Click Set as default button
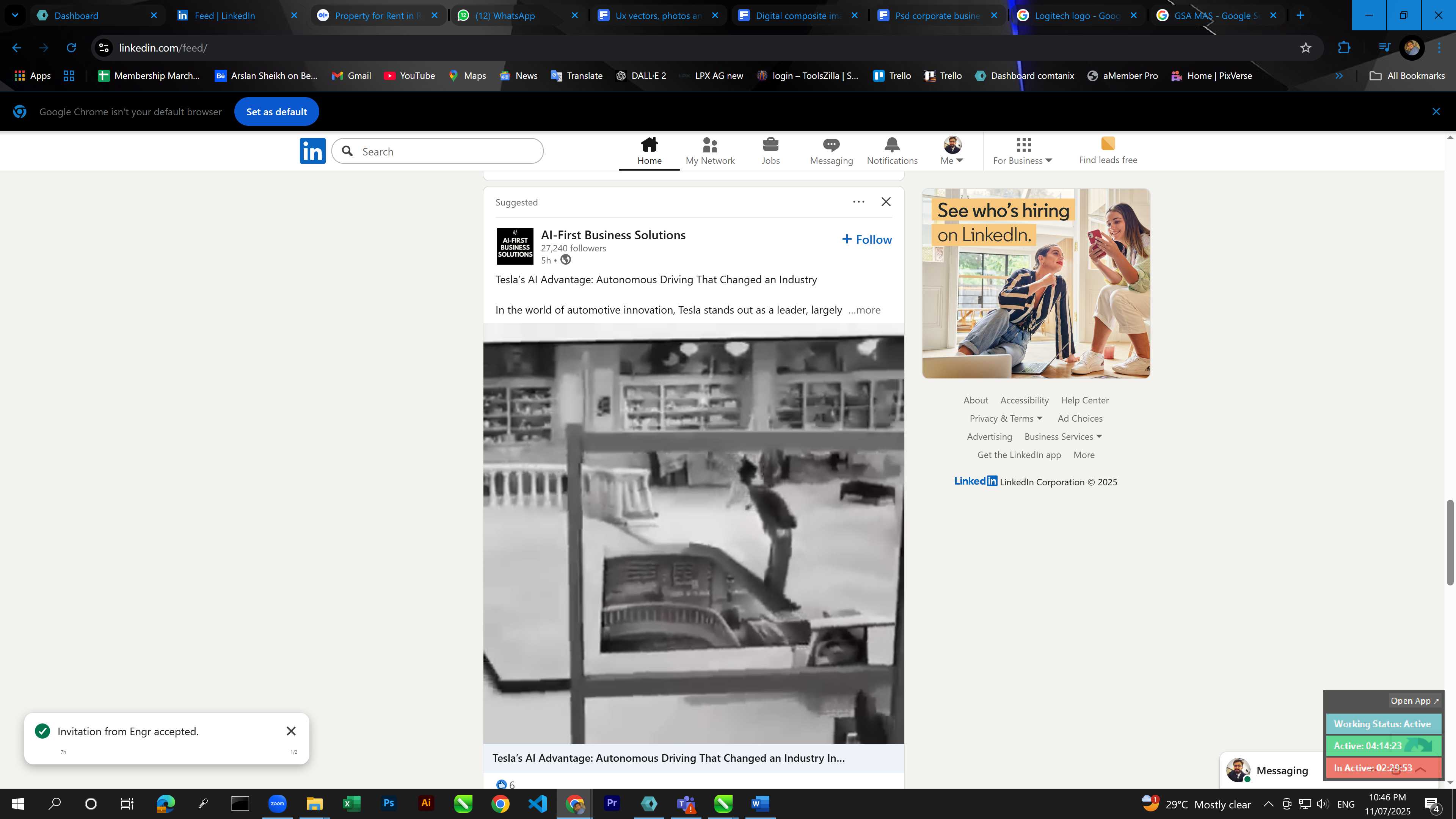 (x=276, y=112)
